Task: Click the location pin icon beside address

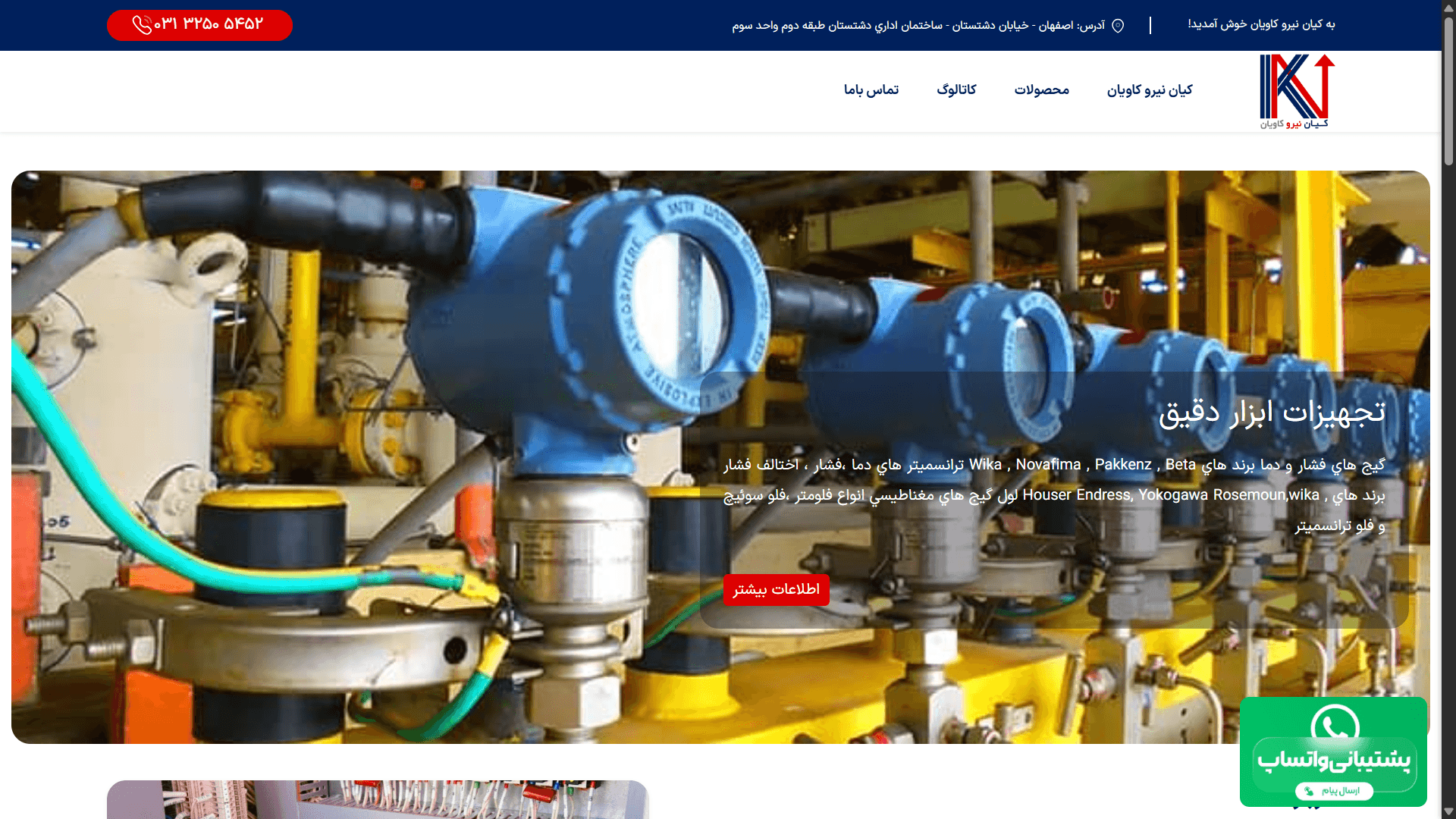Action: tap(1118, 26)
